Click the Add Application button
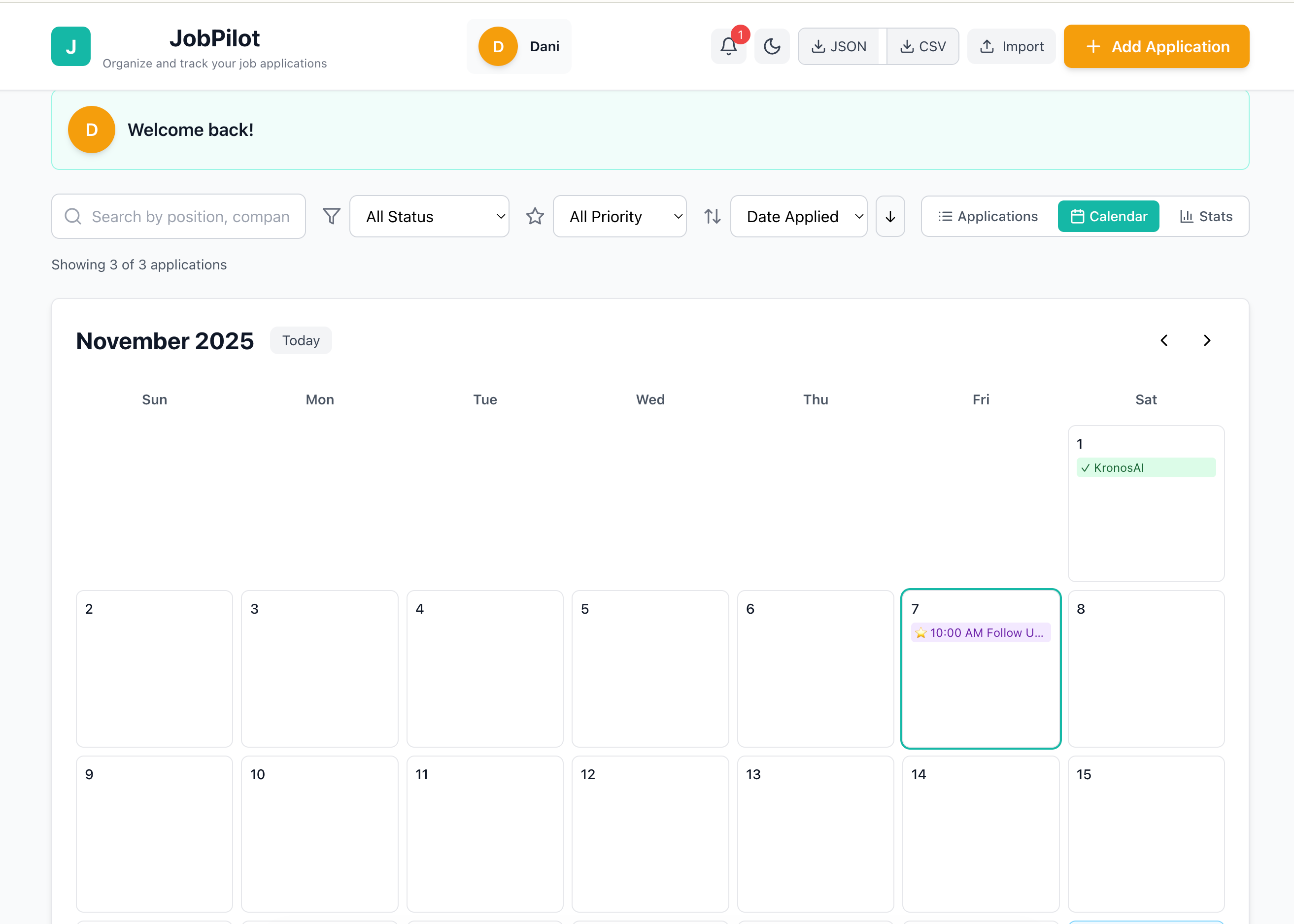This screenshot has width=1294, height=924. (1156, 46)
